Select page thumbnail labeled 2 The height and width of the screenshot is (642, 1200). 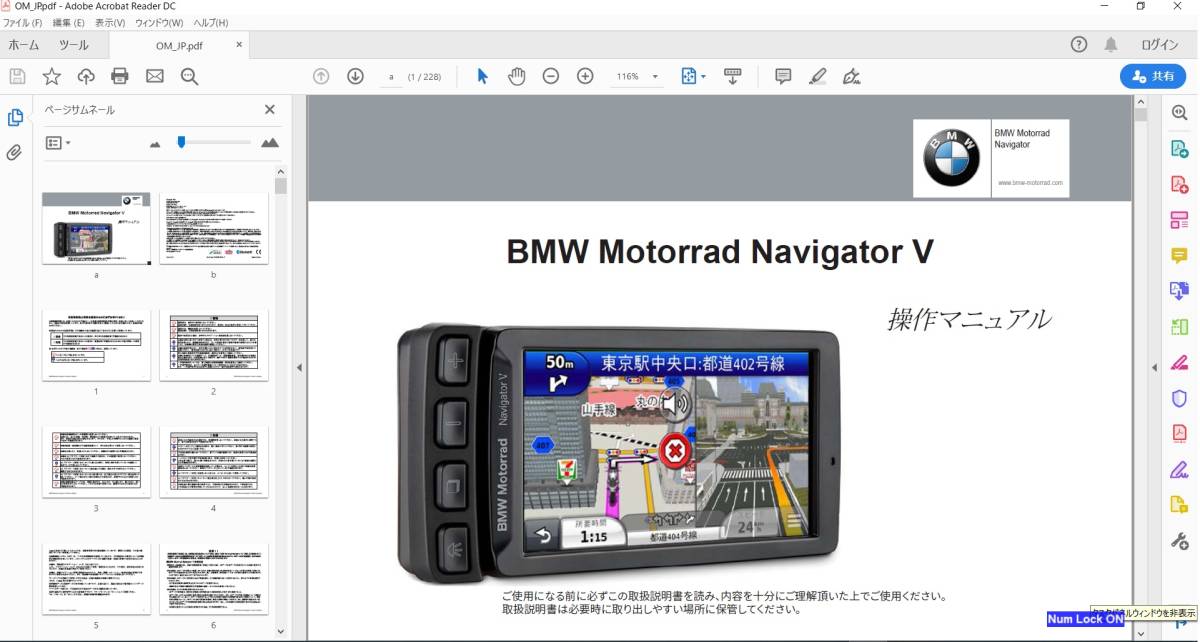[x=213, y=345]
